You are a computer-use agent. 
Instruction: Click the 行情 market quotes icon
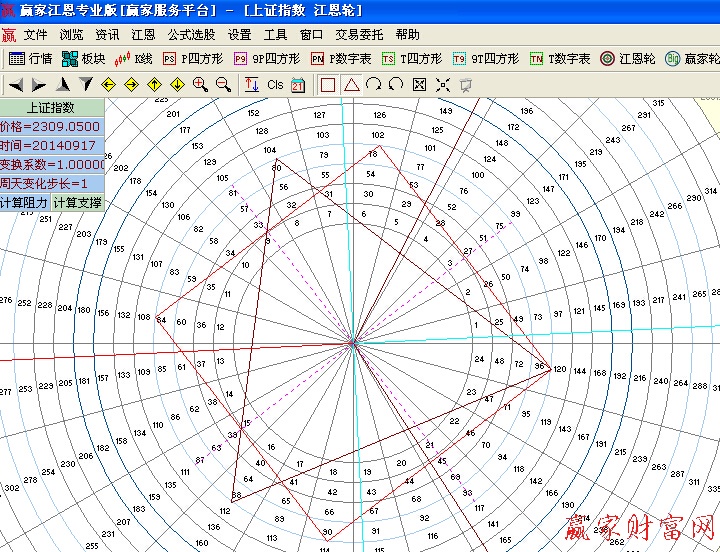(30, 59)
